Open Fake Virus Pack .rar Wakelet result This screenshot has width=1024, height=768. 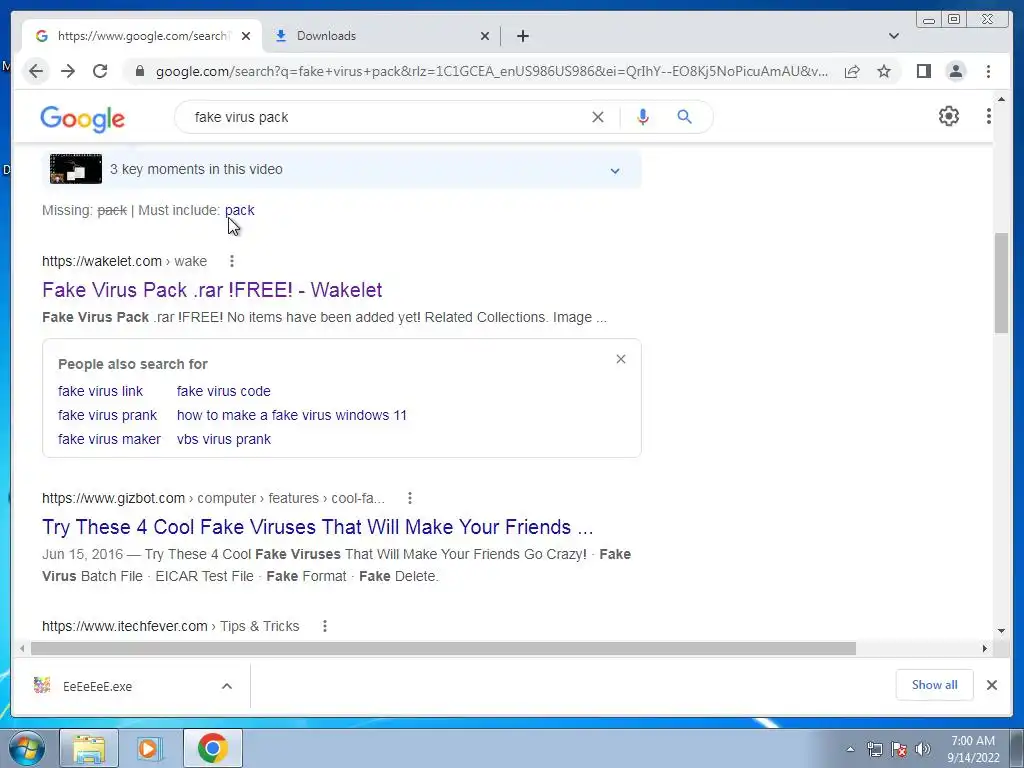[x=212, y=290]
